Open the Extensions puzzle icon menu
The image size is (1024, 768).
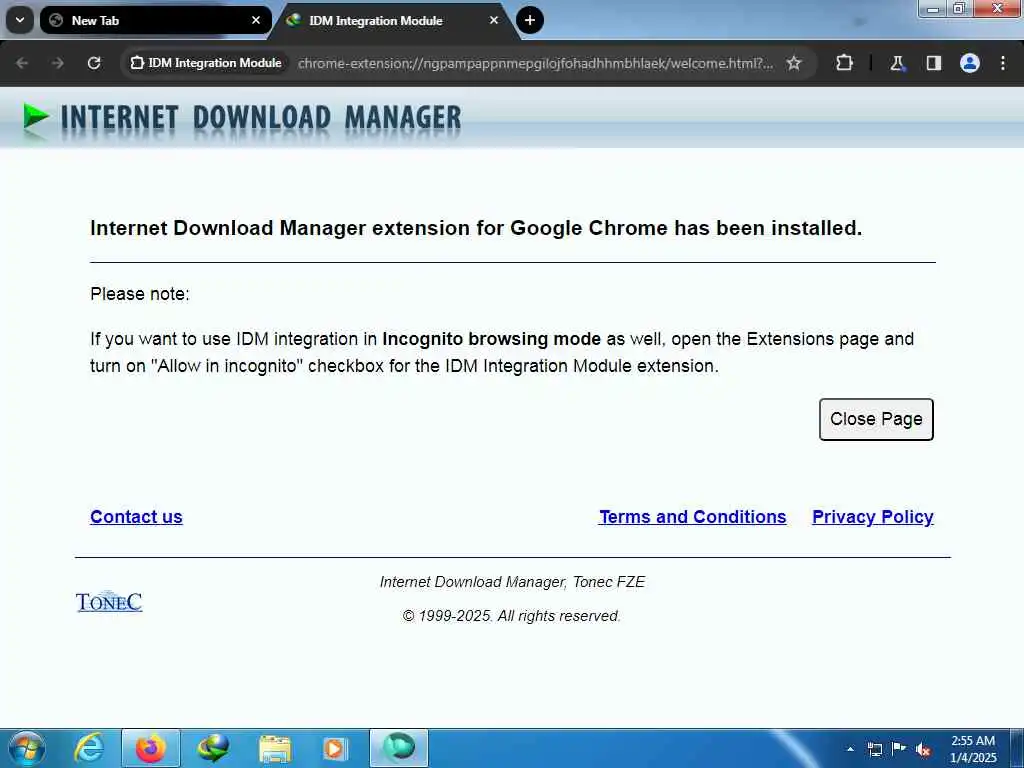844,63
